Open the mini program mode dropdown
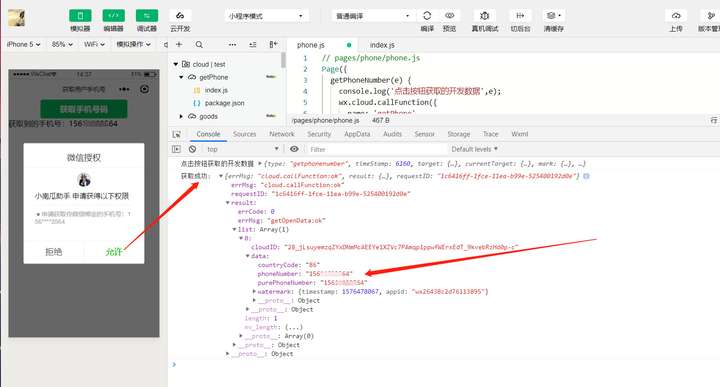Viewport: 720px width, 387px height. pyautogui.click(x=266, y=16)
